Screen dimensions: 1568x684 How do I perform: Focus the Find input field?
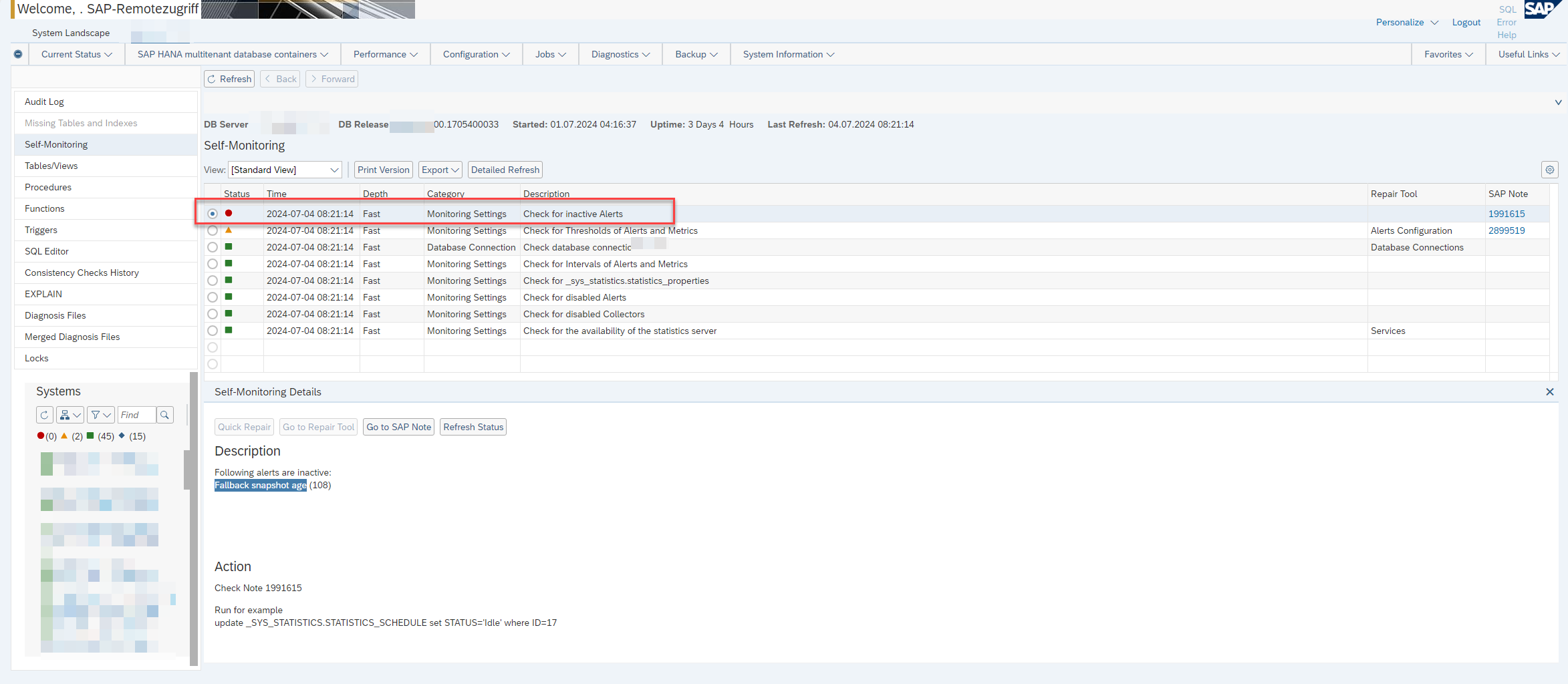coord(137,415)
